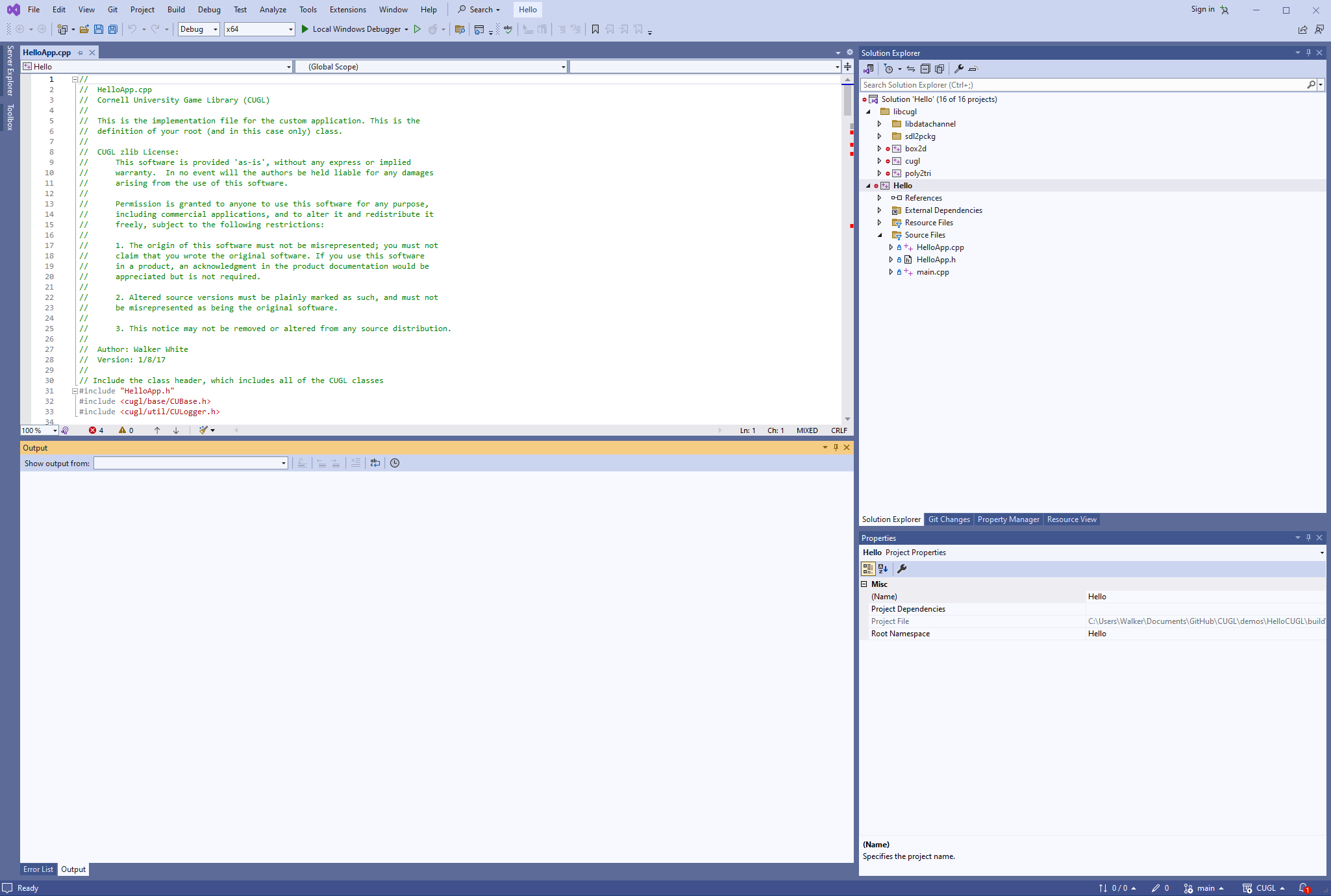Open the Build menu
1331x896 pixels.
point(176,10)
